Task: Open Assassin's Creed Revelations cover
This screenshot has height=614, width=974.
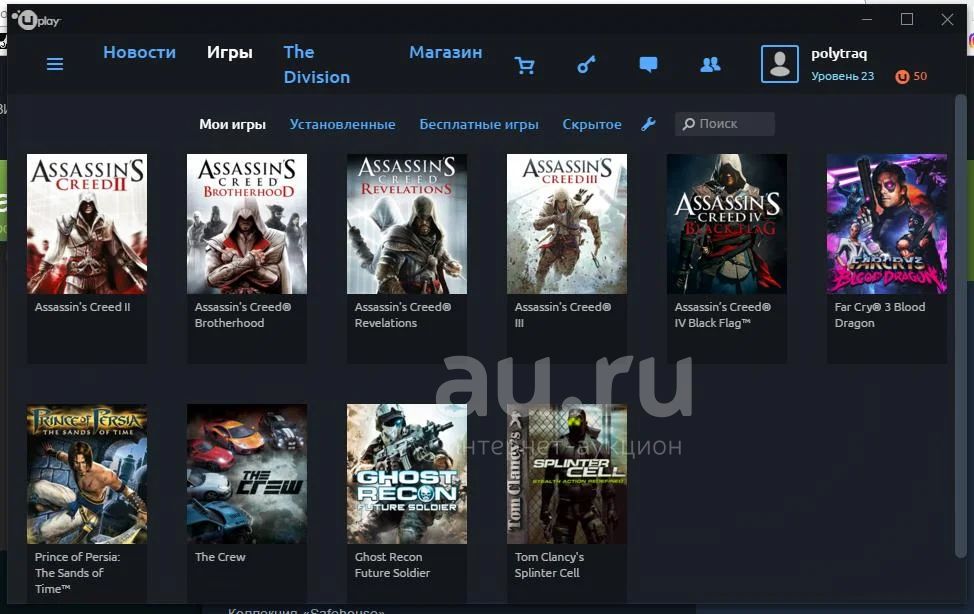Action: point(407,224)
